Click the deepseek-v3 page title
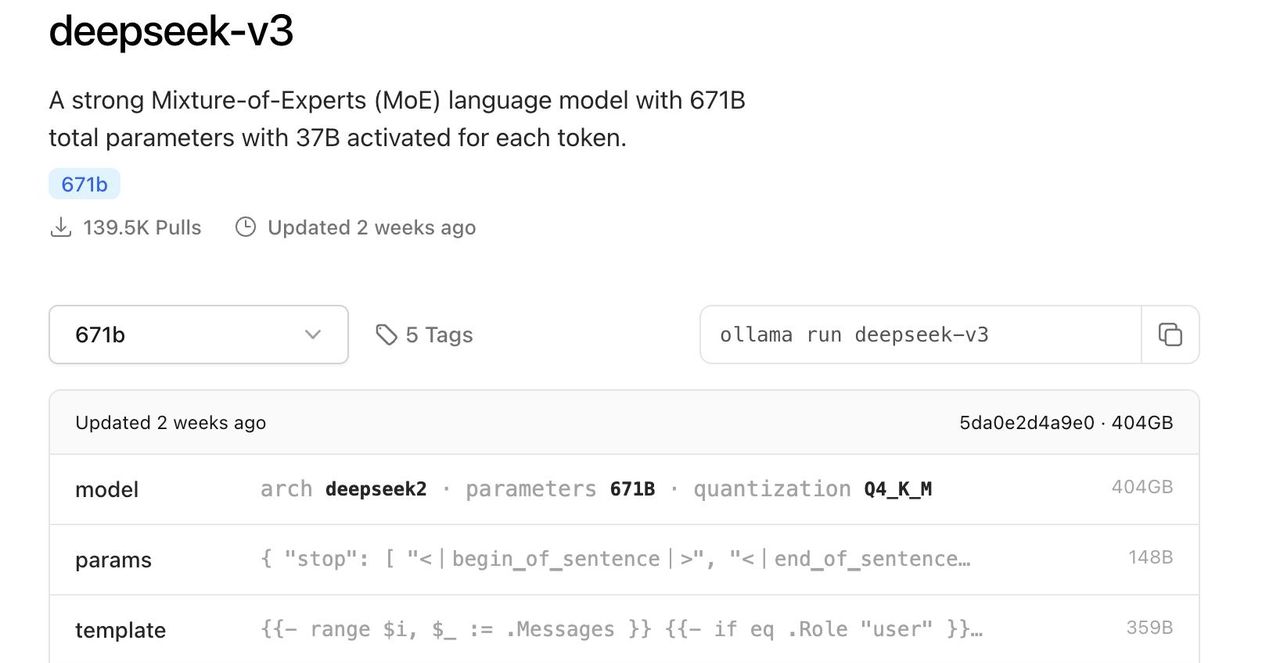 pyautogui.click(x=171, y=31)
